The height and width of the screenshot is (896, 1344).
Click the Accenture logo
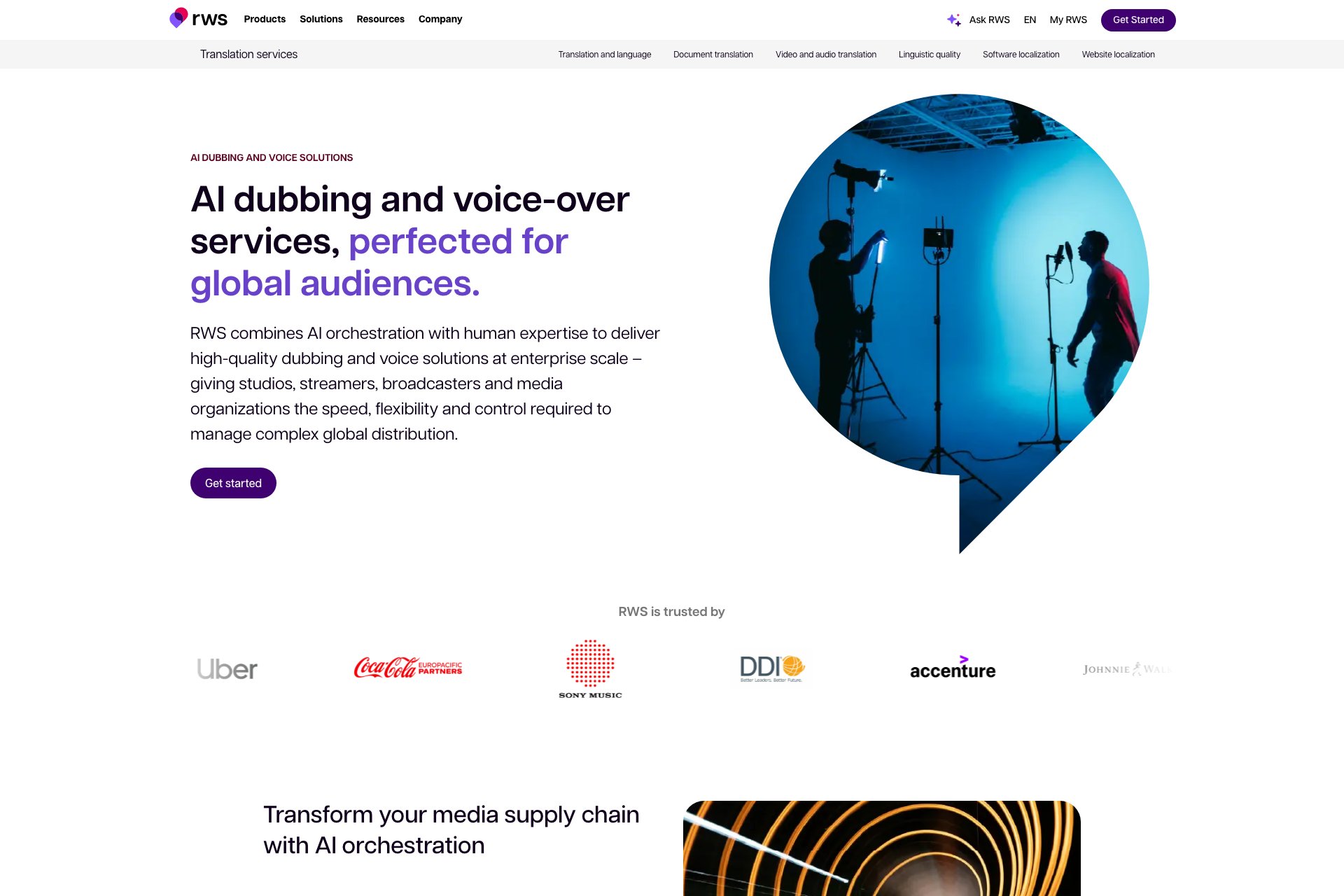click(953, 668)
